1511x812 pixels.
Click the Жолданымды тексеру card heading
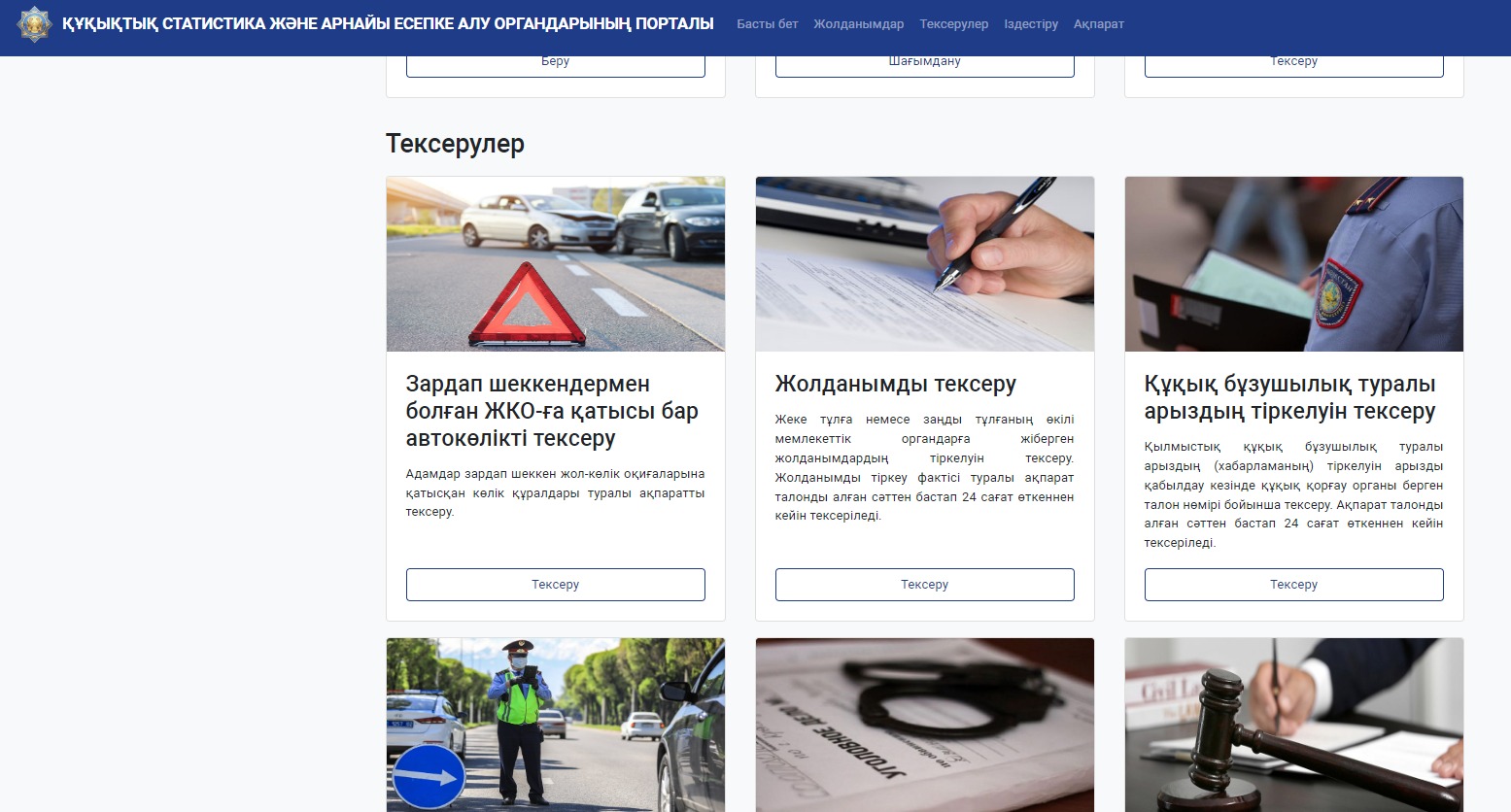[x=895, y=385]
